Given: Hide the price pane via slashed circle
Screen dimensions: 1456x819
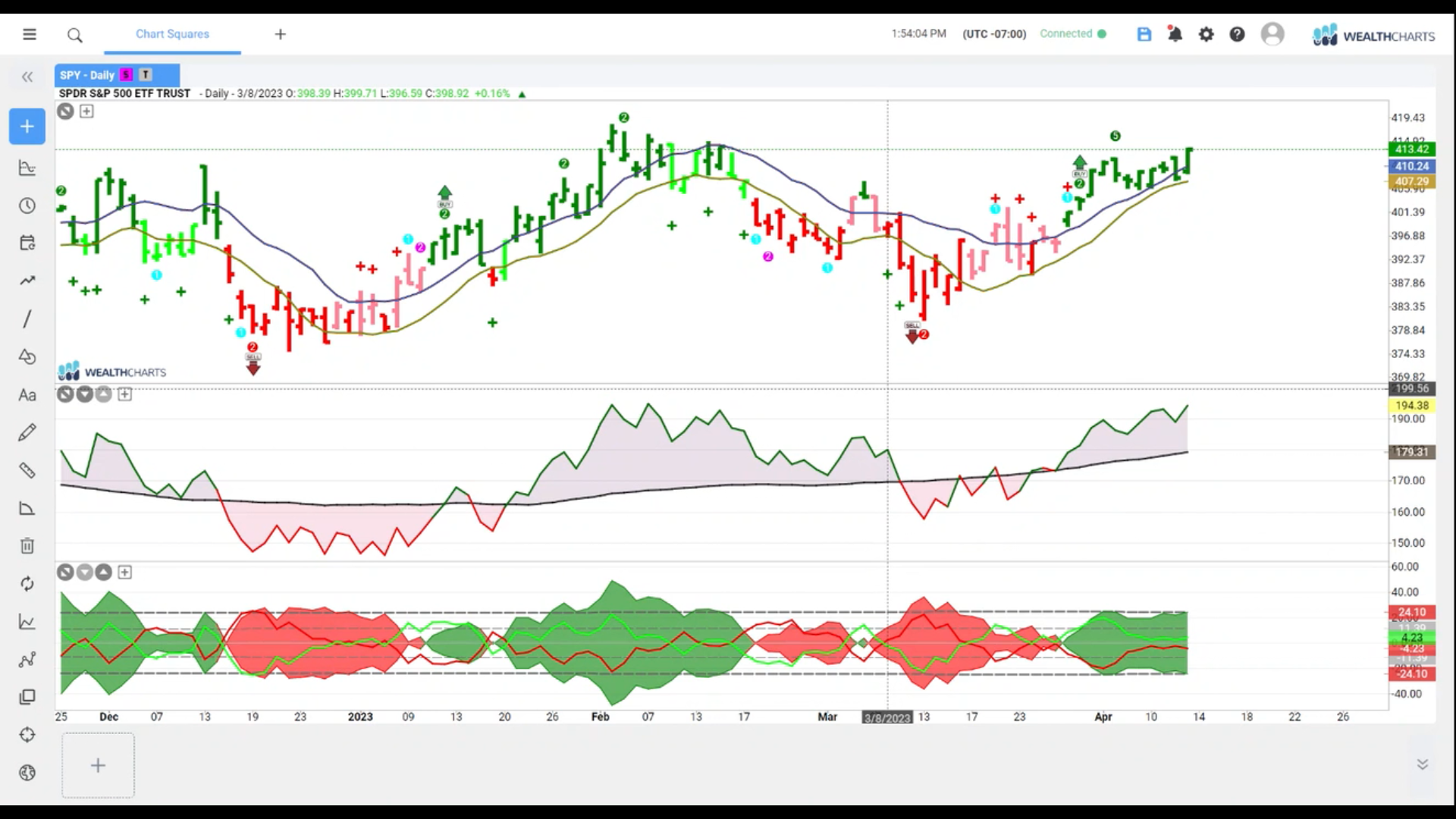Looking at the screenshot, I should pos(66,111).
